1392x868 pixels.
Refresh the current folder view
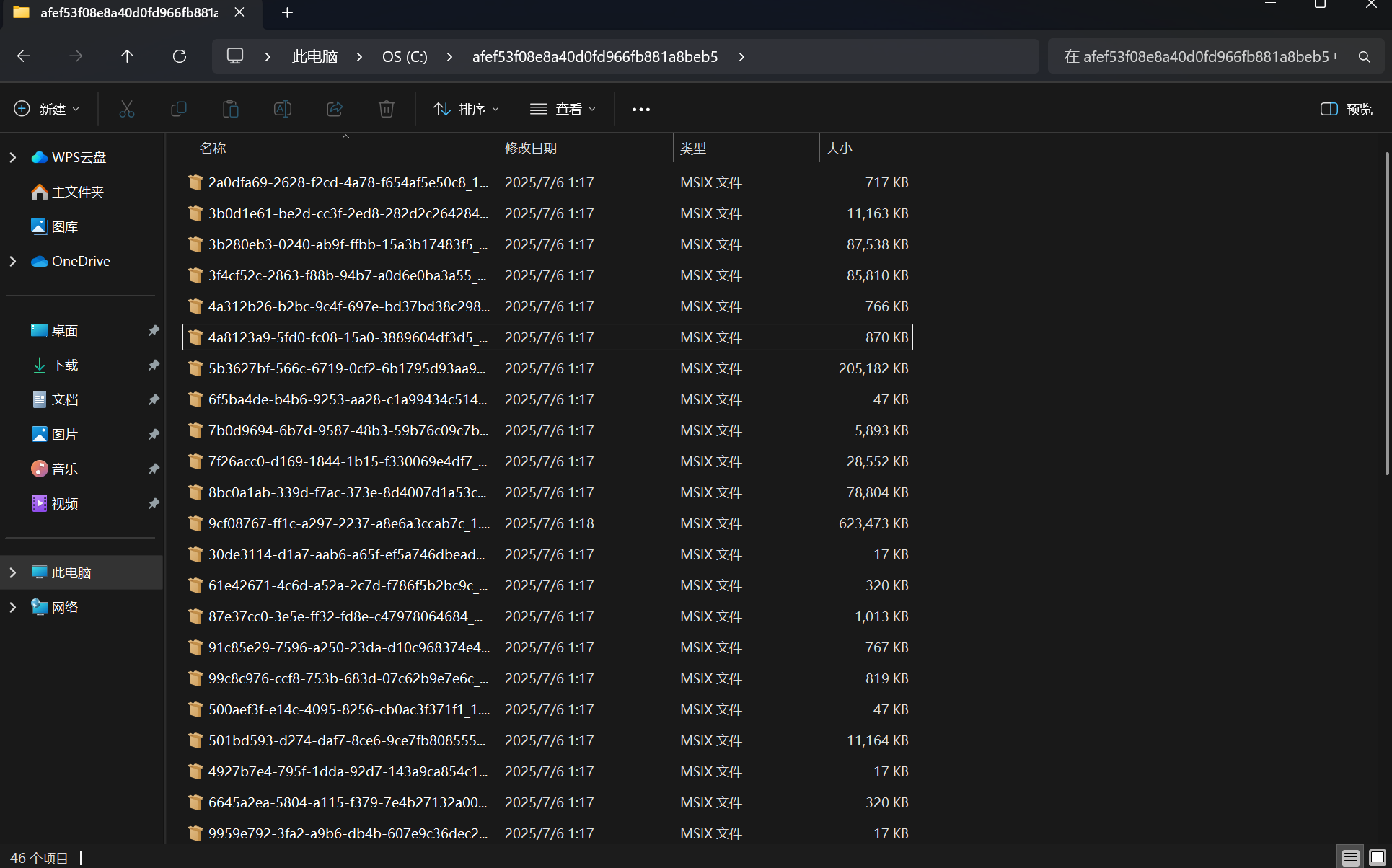point(180,56)
